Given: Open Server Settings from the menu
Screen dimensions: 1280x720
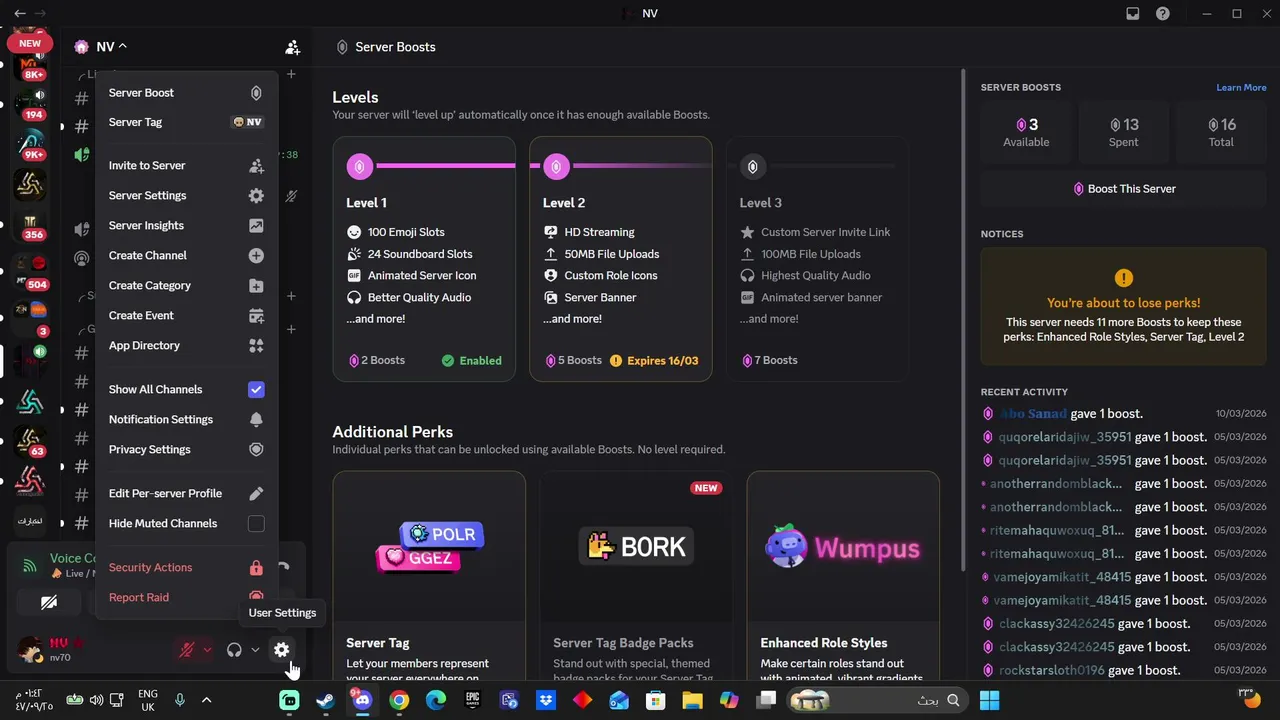Looking at the screenshot, I should tap(186, 196).
